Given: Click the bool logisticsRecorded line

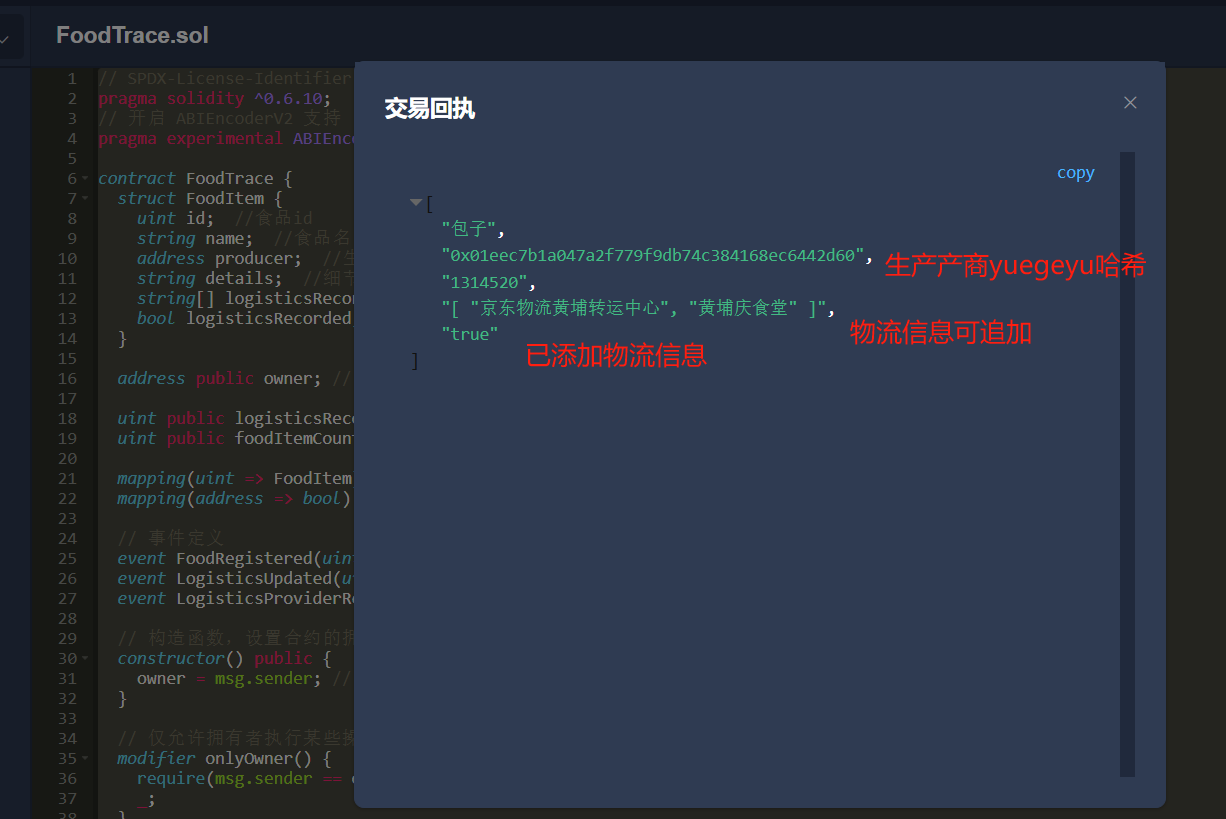Looking at the screenshot, I should tap(245, 318).
